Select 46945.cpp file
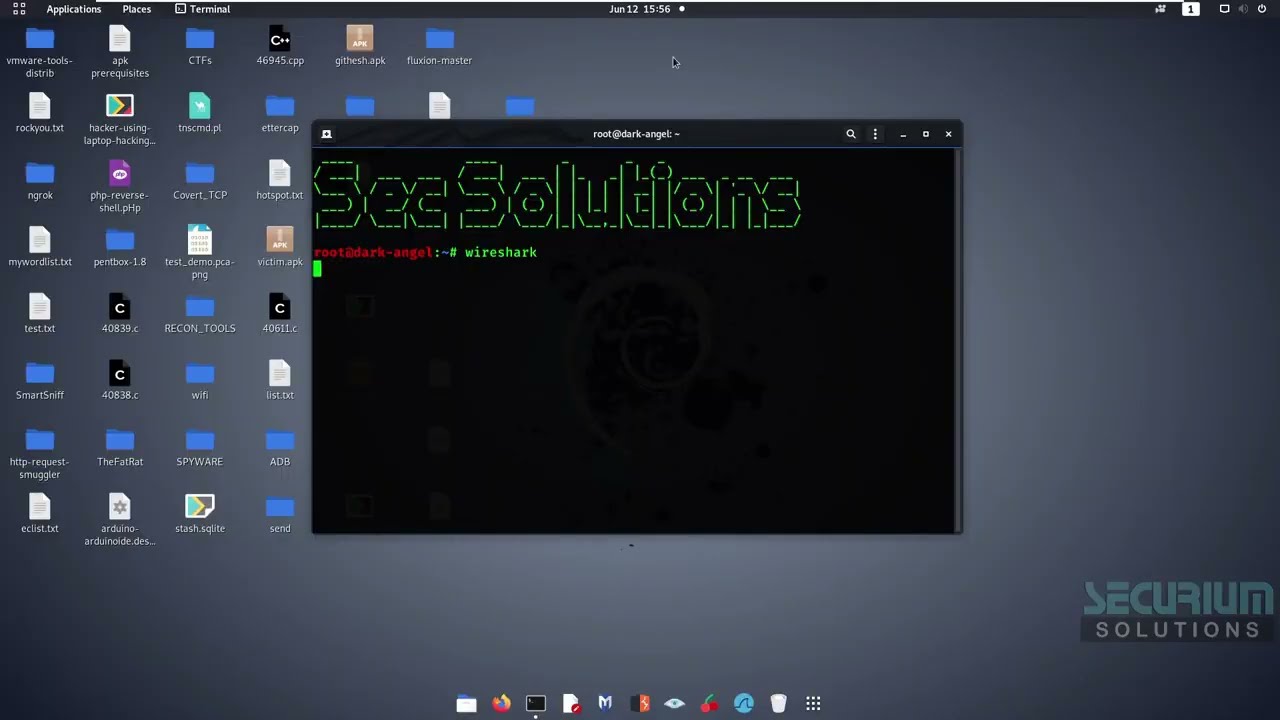1280x720 pixels. click(x=280, y=47)
